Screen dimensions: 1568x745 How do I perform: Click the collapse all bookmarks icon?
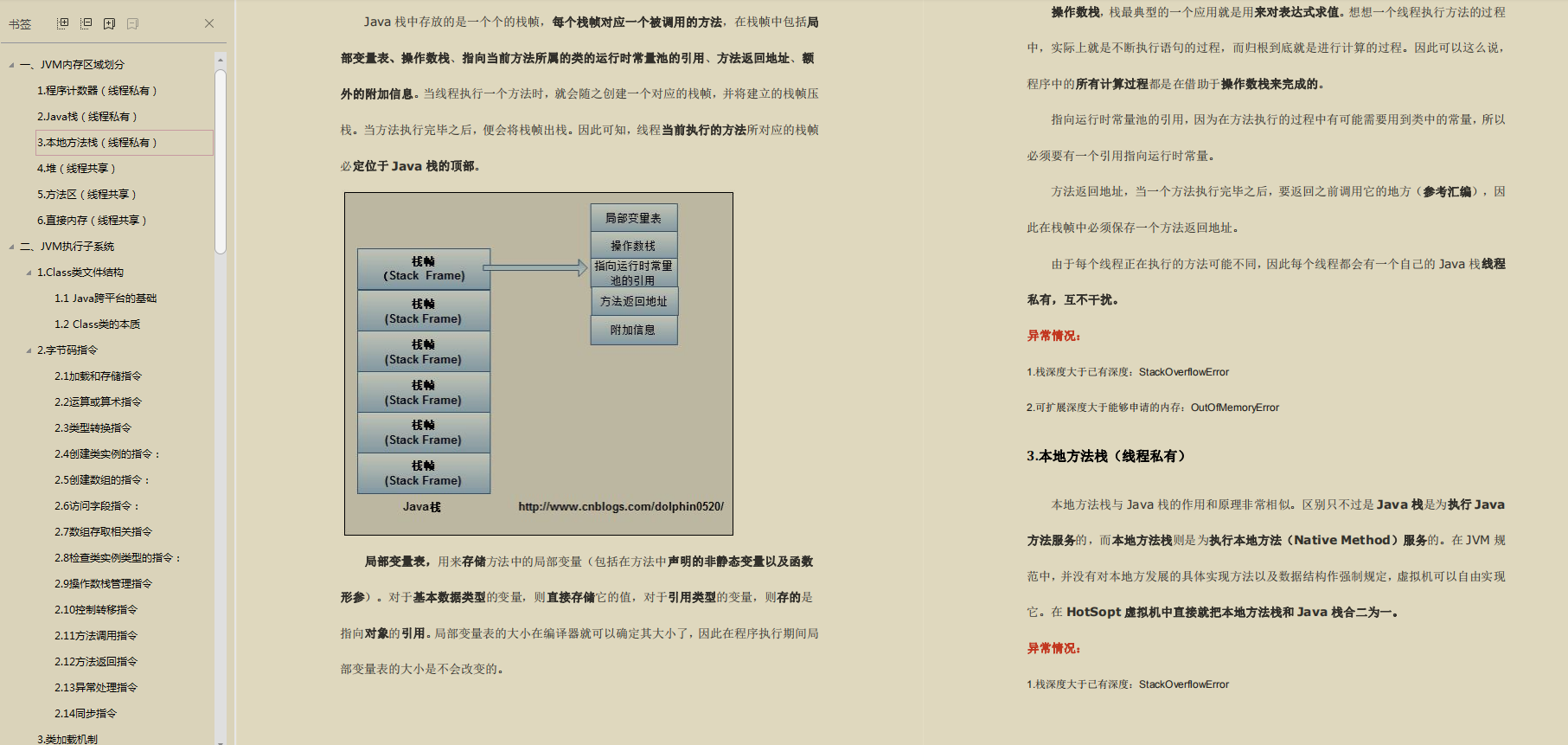point(86,23)
